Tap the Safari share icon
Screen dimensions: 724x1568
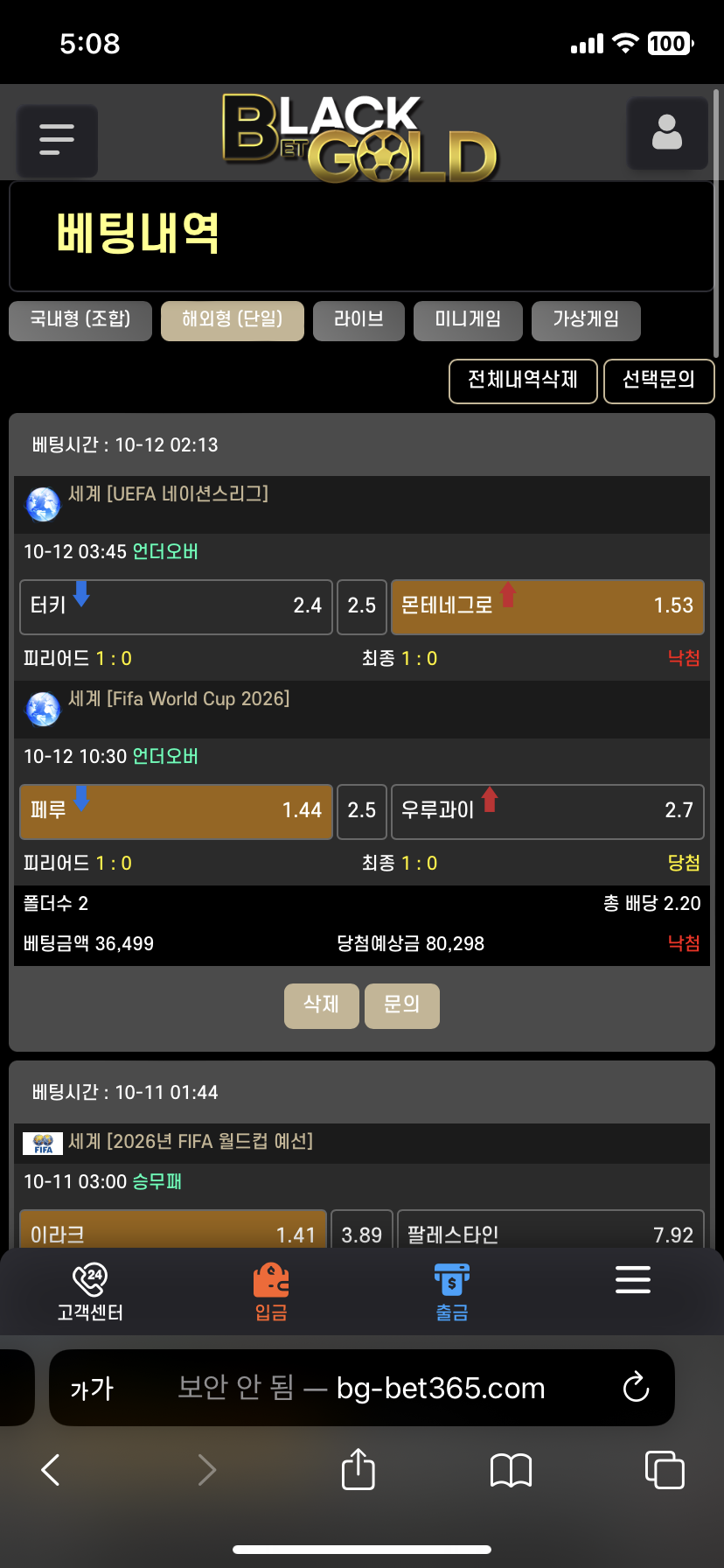[x=358, y=1469]
